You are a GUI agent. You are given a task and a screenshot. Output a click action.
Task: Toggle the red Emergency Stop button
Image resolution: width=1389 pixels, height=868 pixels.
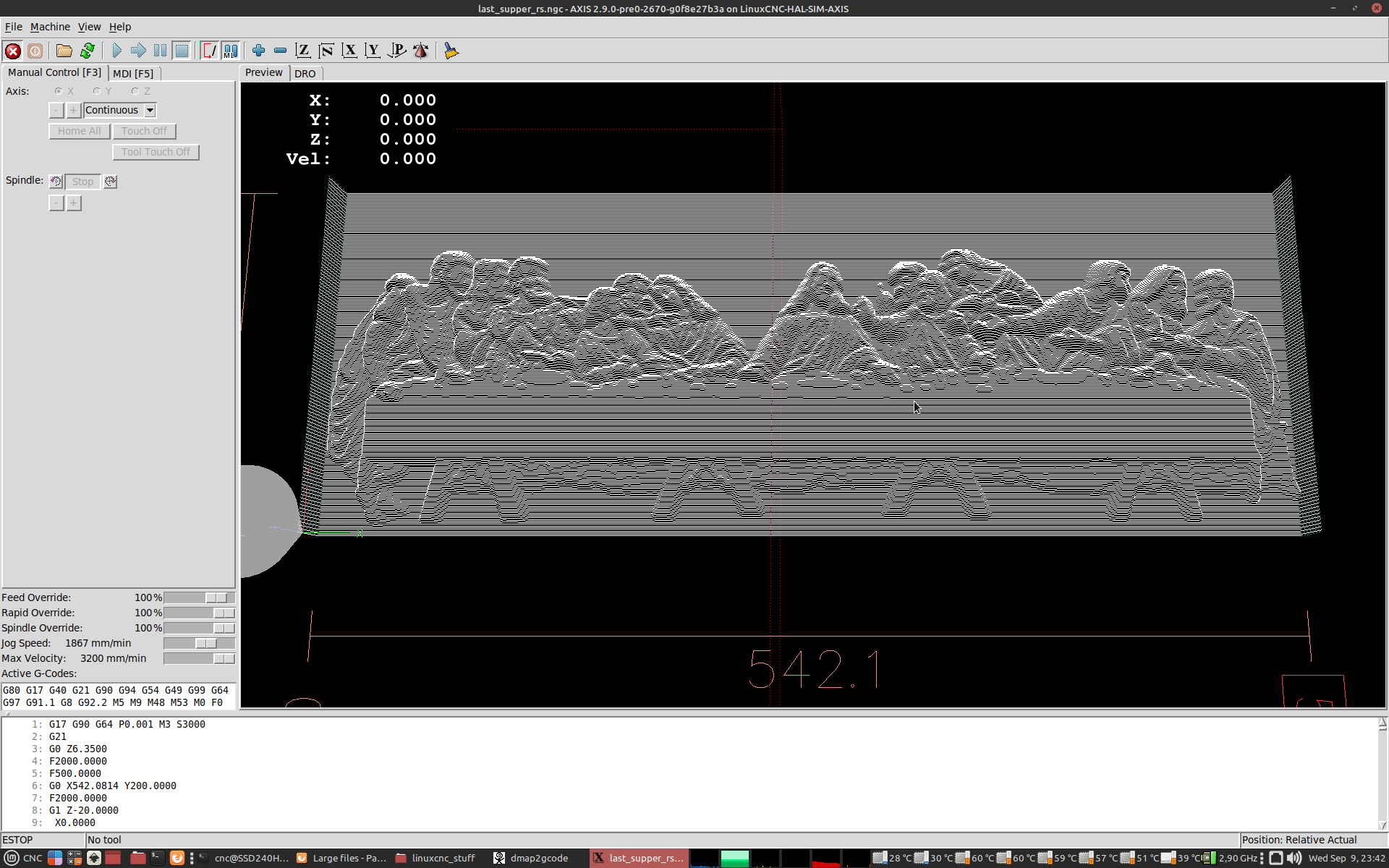point(12,51)
